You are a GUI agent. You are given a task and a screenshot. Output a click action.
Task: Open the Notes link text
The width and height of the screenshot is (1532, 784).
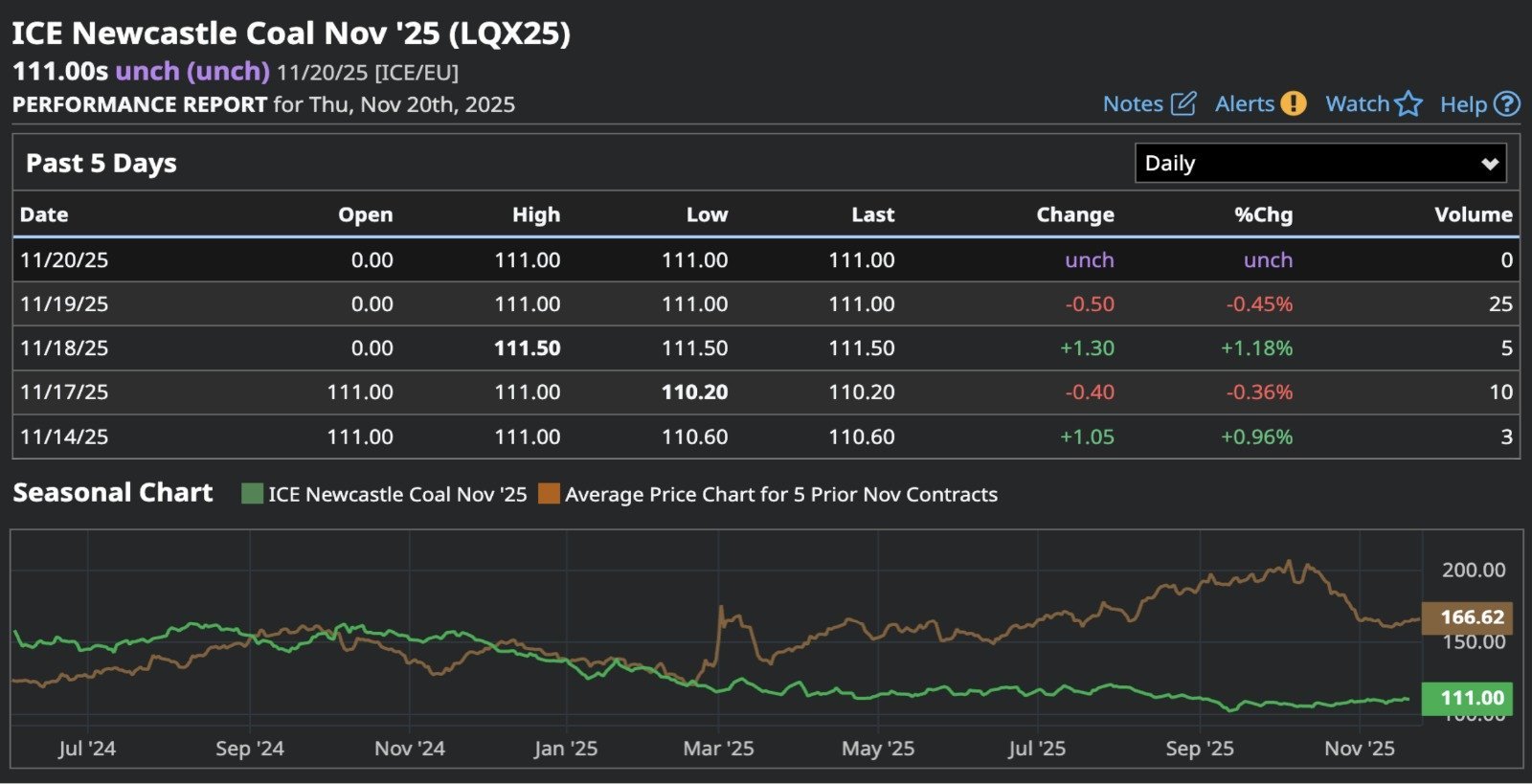1133,103
